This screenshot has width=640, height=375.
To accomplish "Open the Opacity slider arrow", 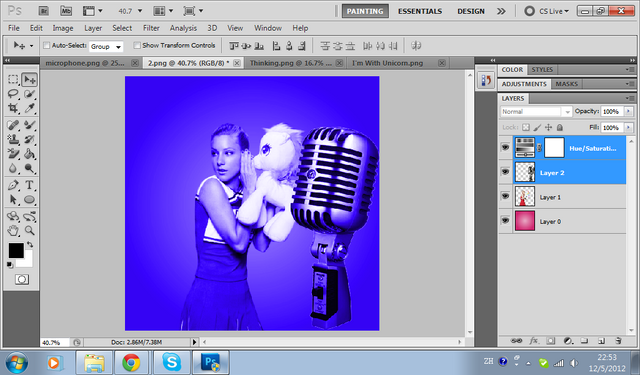I will coord(629,111).
